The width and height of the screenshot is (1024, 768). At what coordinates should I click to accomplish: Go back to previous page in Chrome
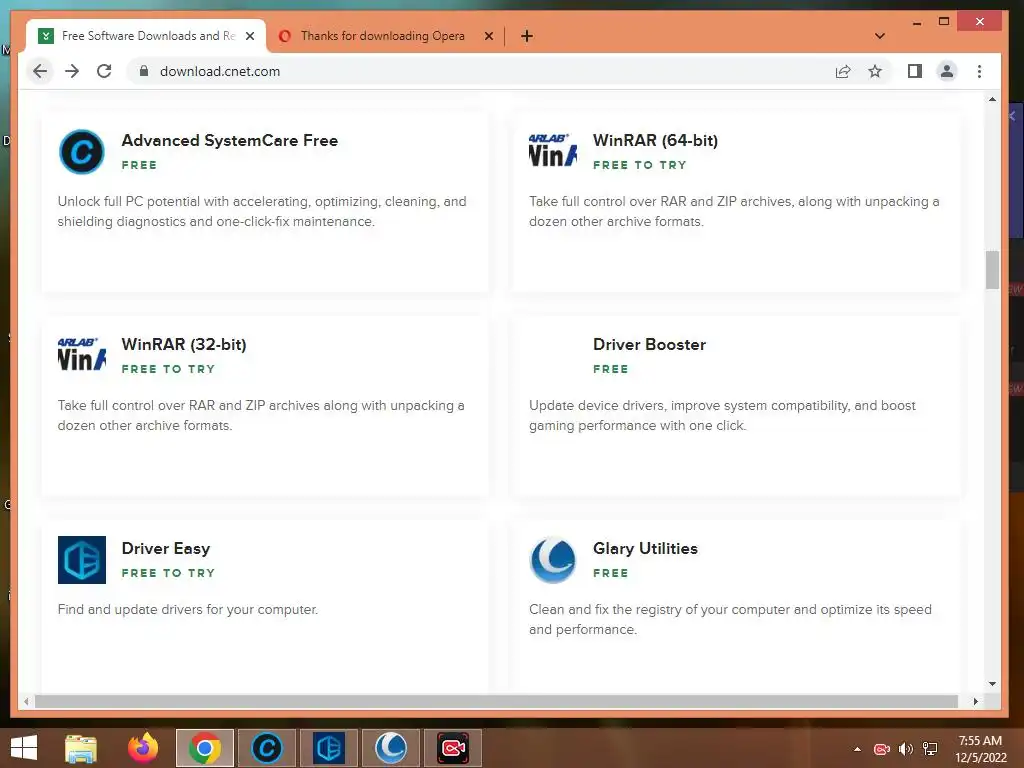(x=40, y=71)
